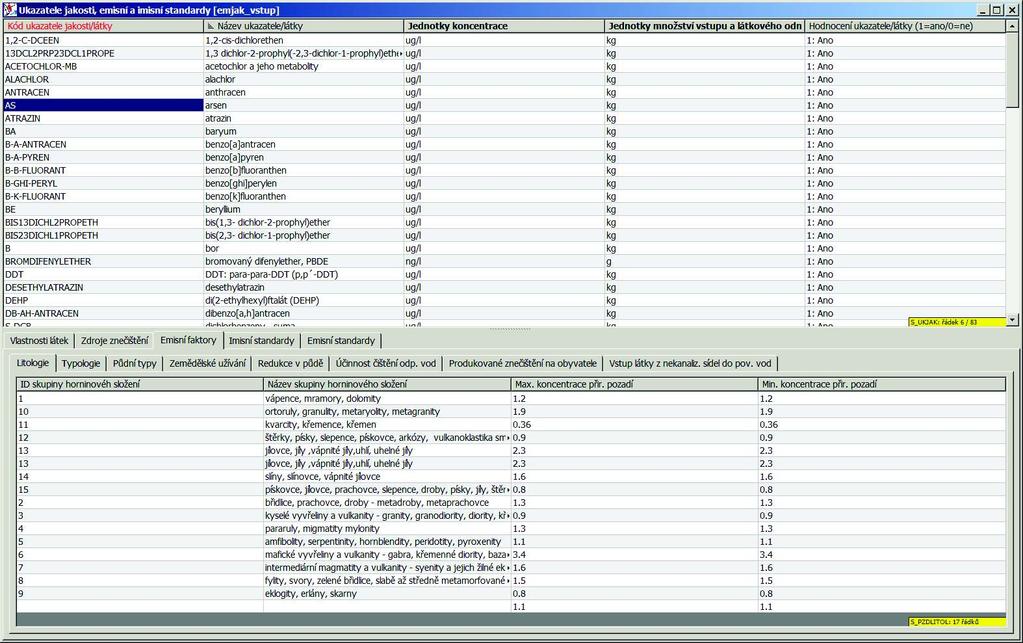1023x643 pixels.
Task: Switch to the Typologie sub-tab
Action: pyautogui.click(x=81, y=363)
